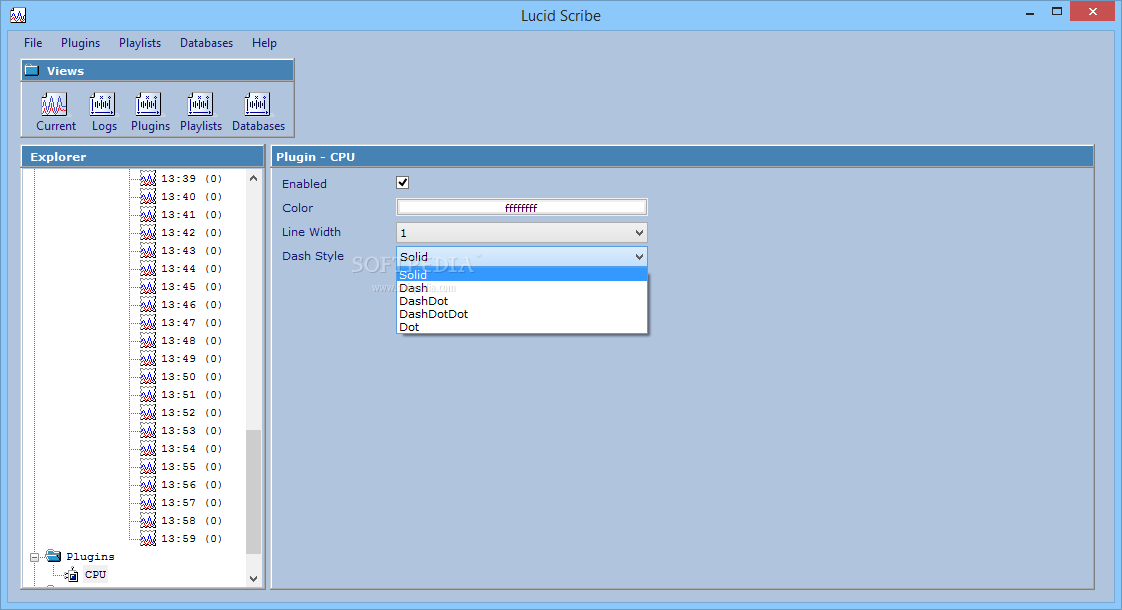Maximize the Lucid Scribe window
The image size is (1122, 610).
(x=1057, y=11)
